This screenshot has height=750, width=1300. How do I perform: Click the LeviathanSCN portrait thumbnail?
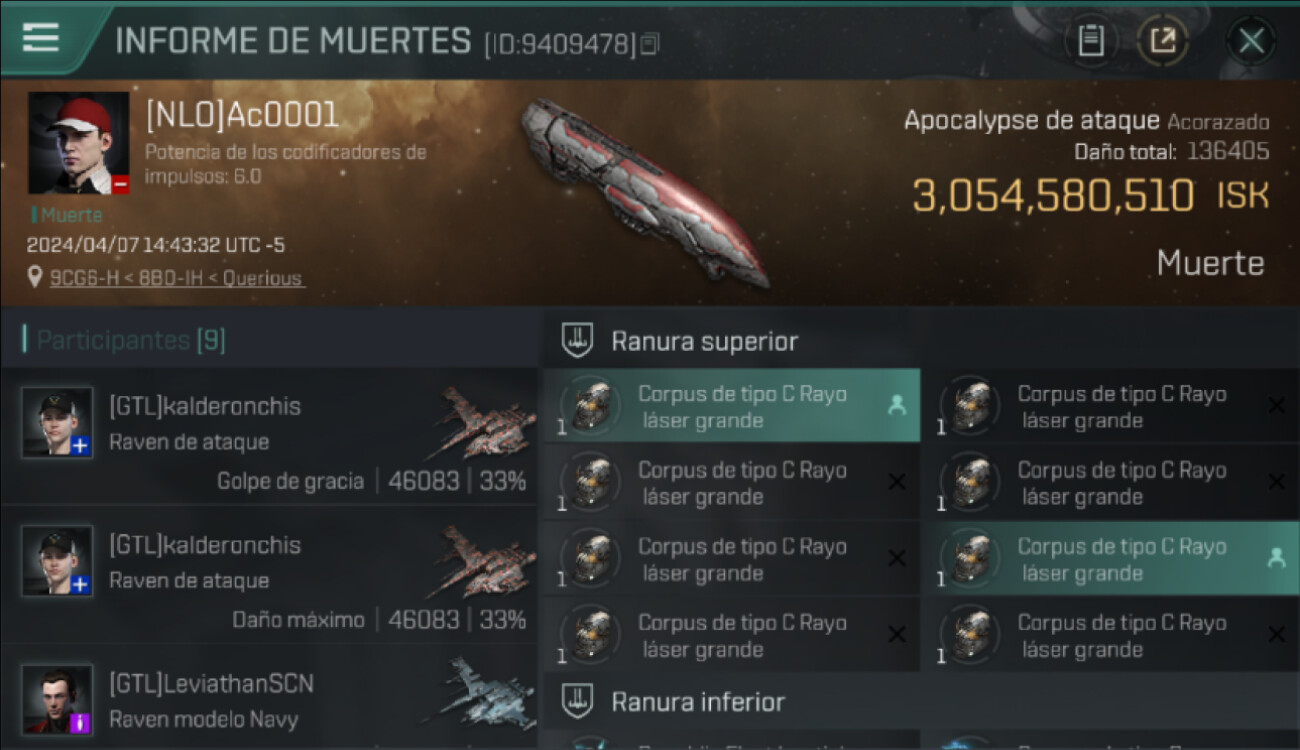click(58, 699)
